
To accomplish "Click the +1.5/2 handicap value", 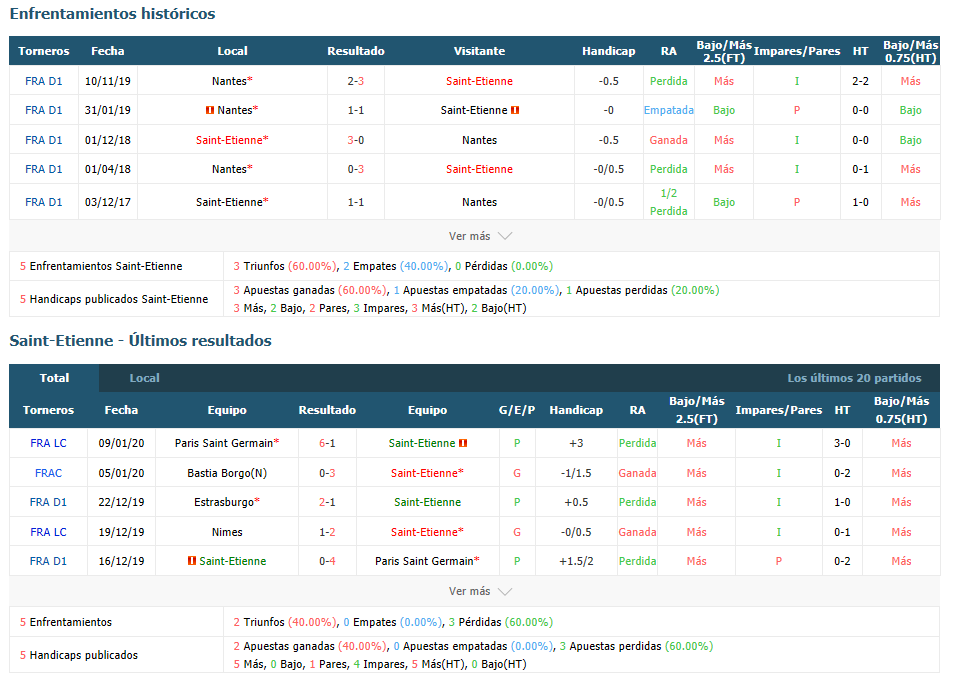I will point(576,561).
